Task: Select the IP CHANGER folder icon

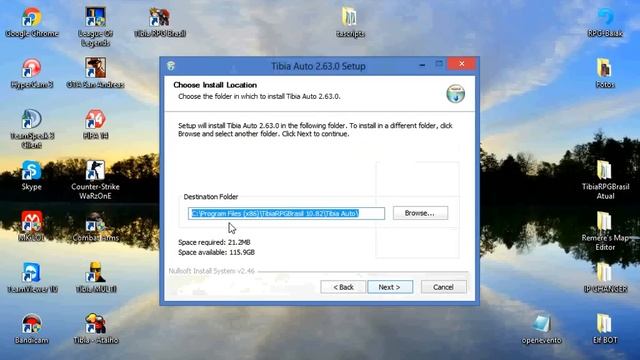Action: [605, 278]
